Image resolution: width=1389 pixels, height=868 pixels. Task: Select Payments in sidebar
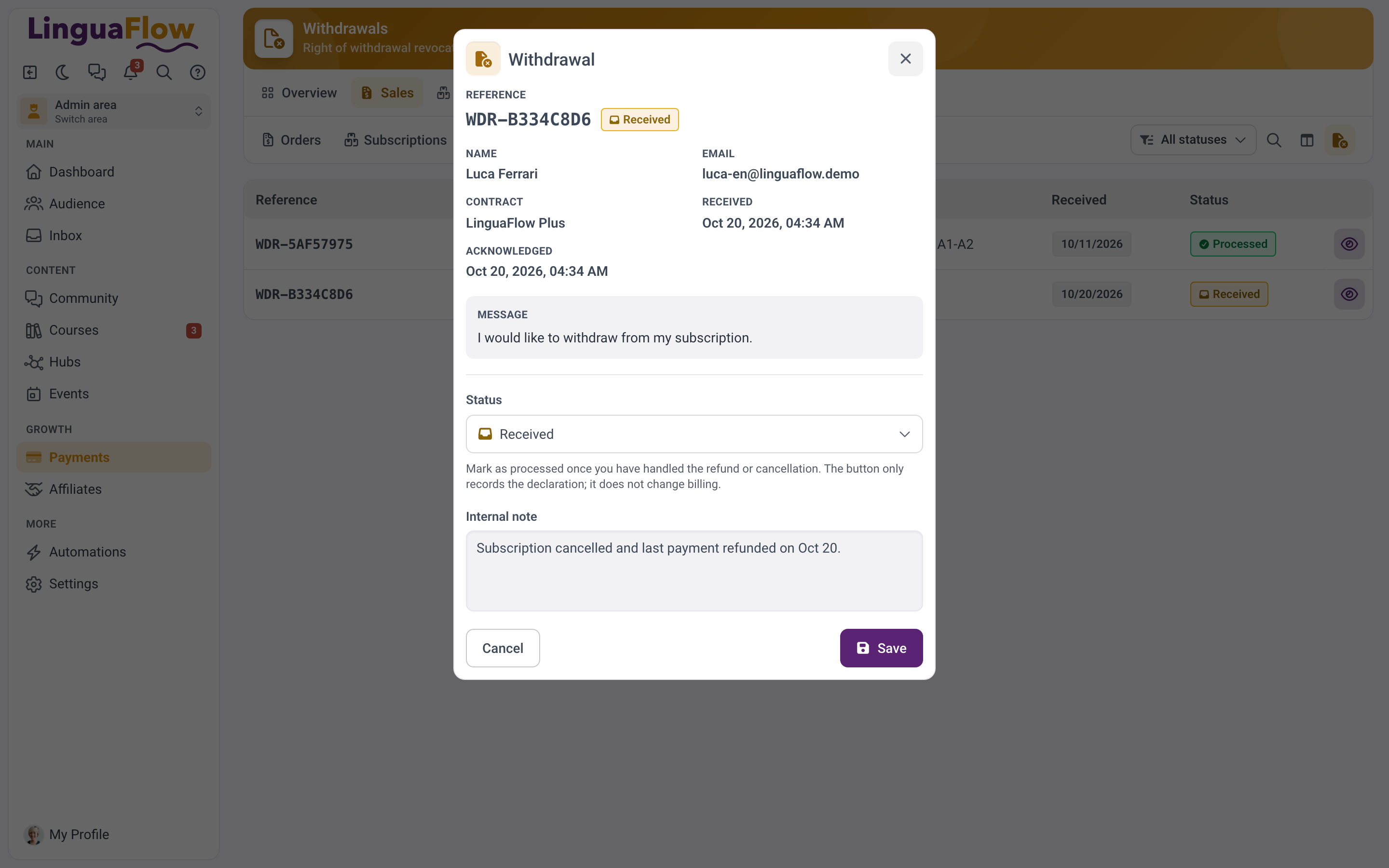114,457
